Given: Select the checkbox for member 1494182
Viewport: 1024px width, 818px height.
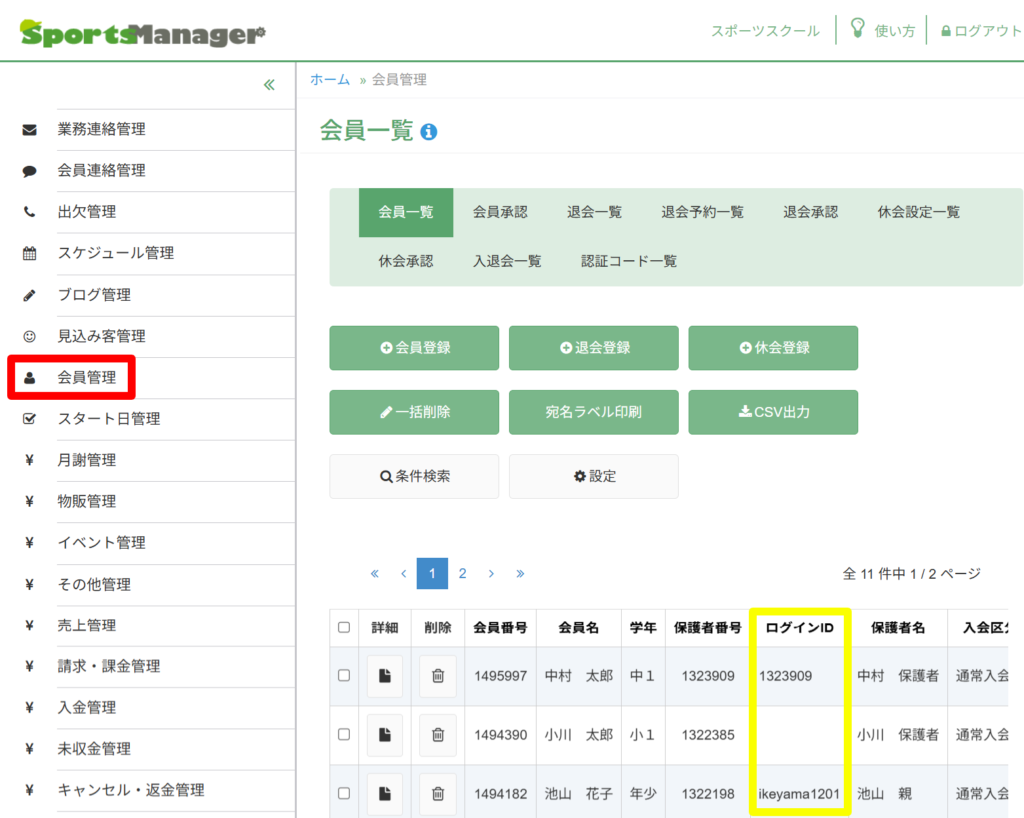Looking at the screenshot, I should [344, 793].
